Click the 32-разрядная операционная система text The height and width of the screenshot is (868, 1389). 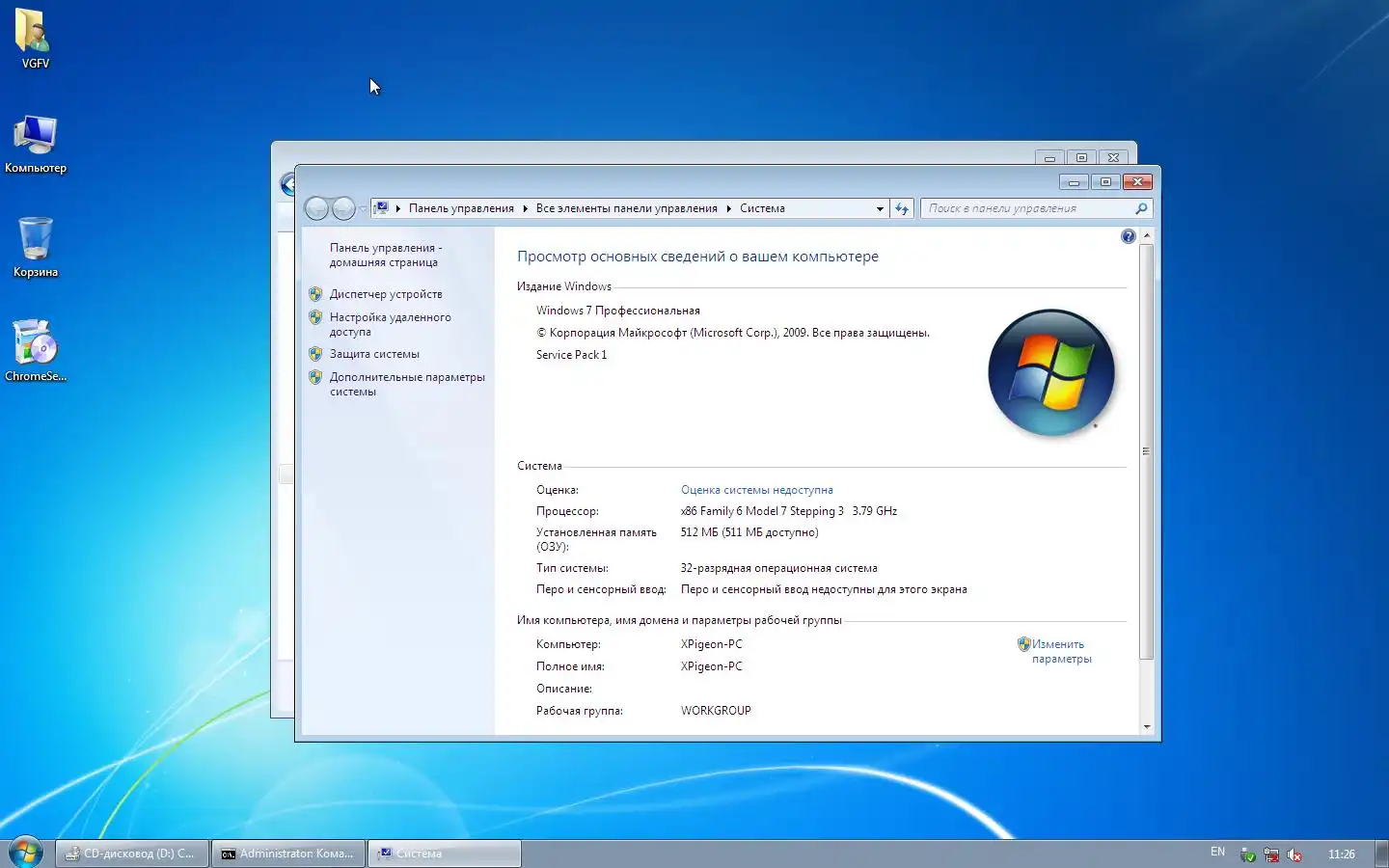tap(778, 568)
